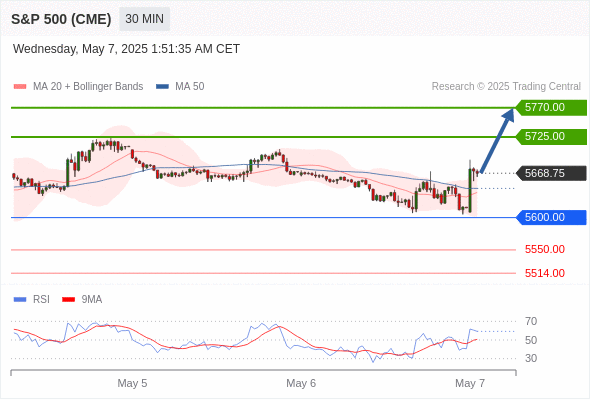Click the May 7 date marker

click(x=470, y=383)
